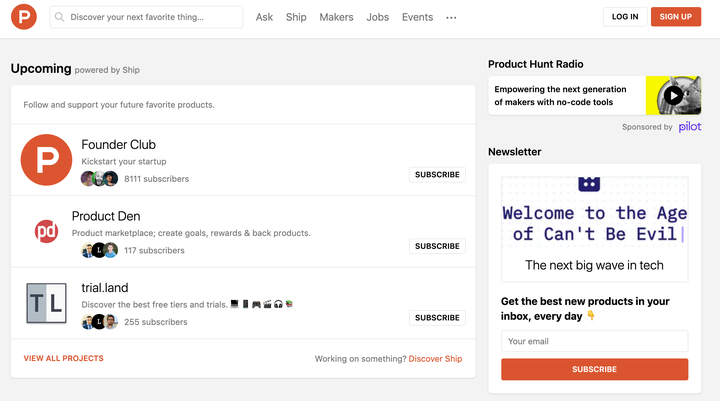Click the search magnifier icon
The image size is (720, 401).
click(x=59, y=17)
